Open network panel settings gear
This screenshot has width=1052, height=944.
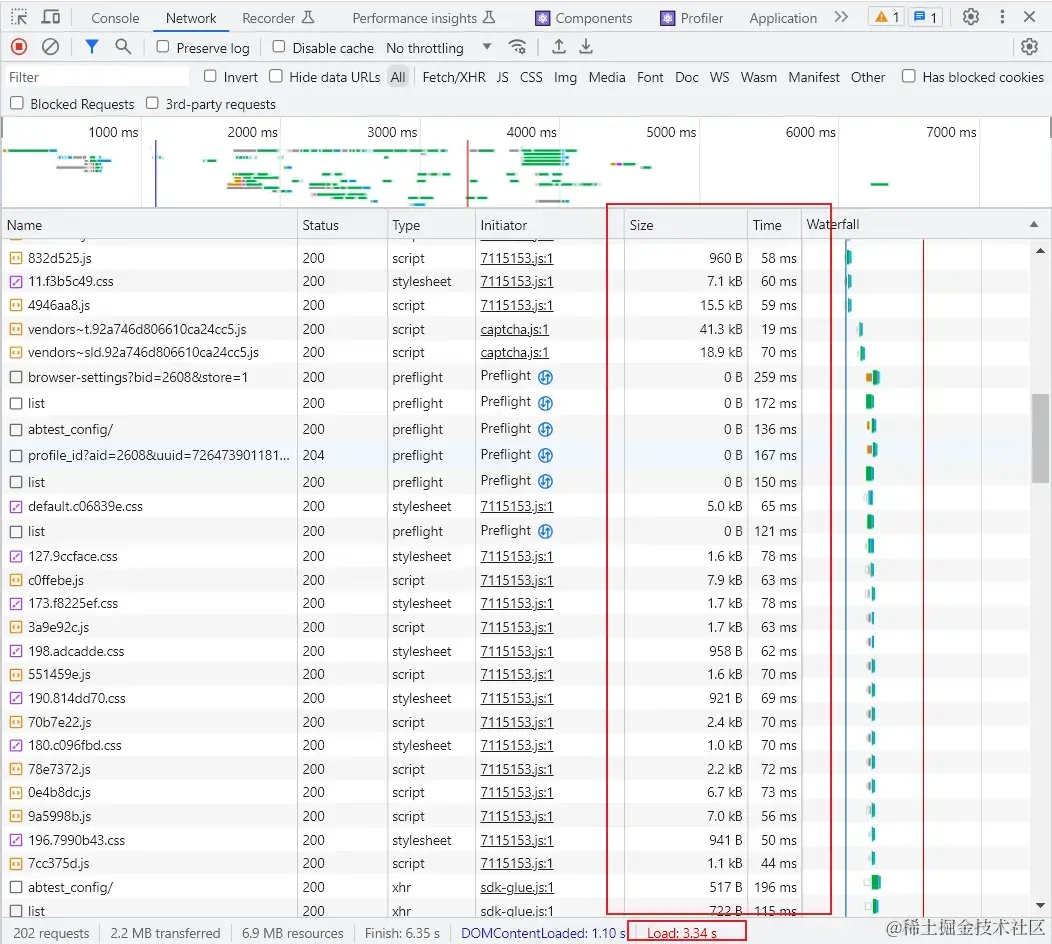pos(1029,46)
